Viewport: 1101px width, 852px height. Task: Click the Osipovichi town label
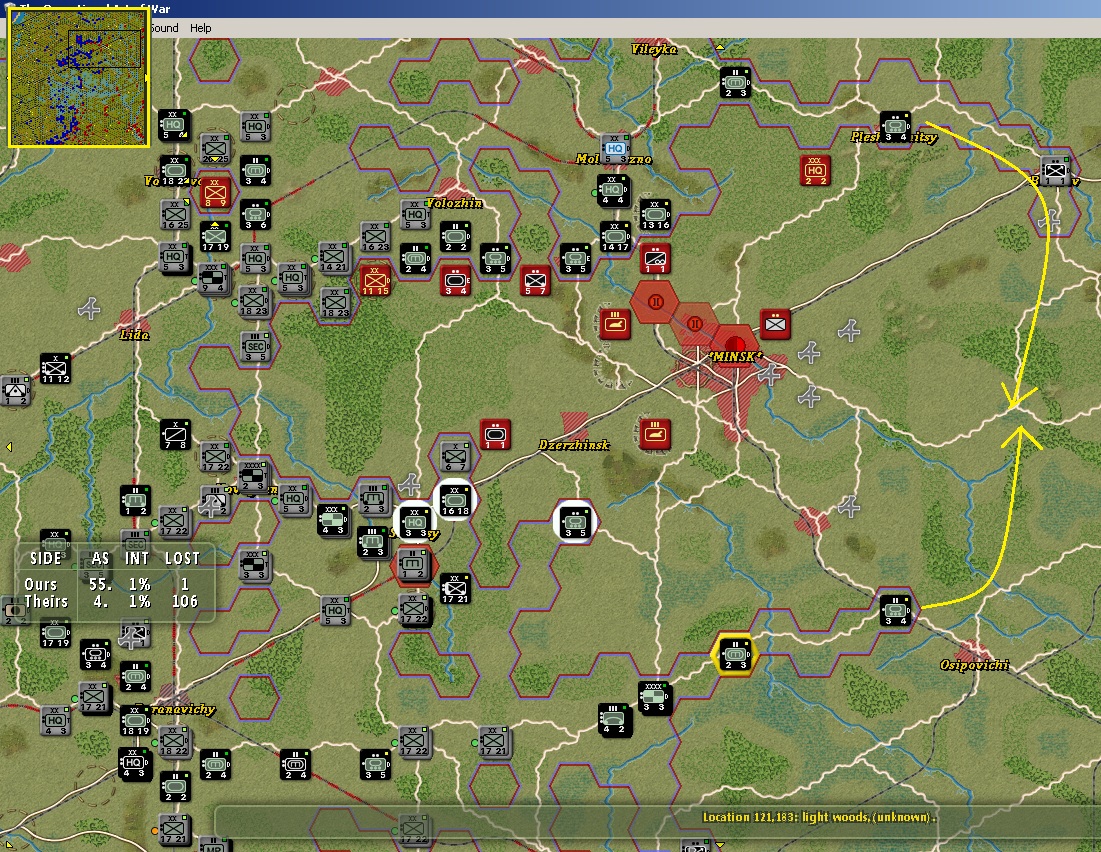pyautogui.click(x=974, y=664)
